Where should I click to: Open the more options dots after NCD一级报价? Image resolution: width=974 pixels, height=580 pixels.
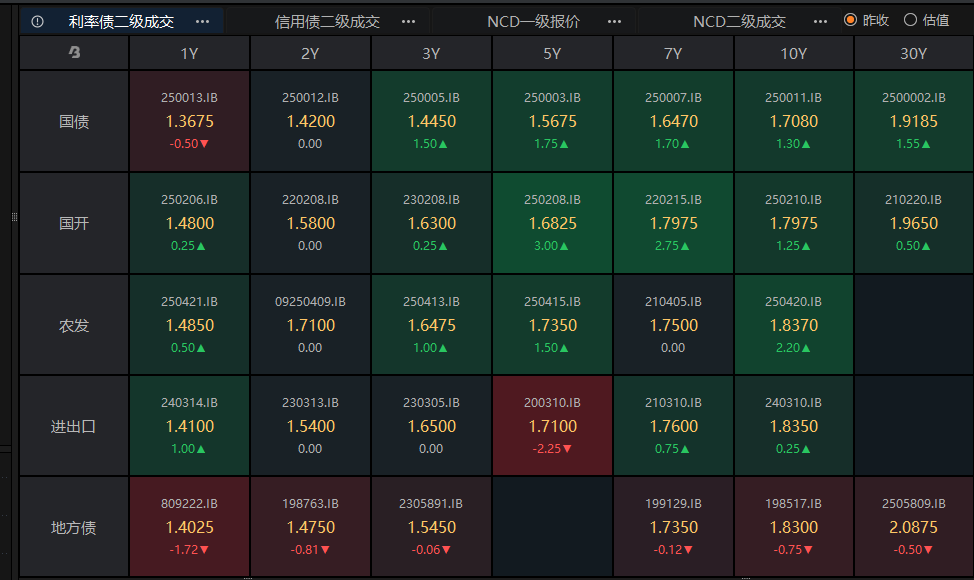614,21
